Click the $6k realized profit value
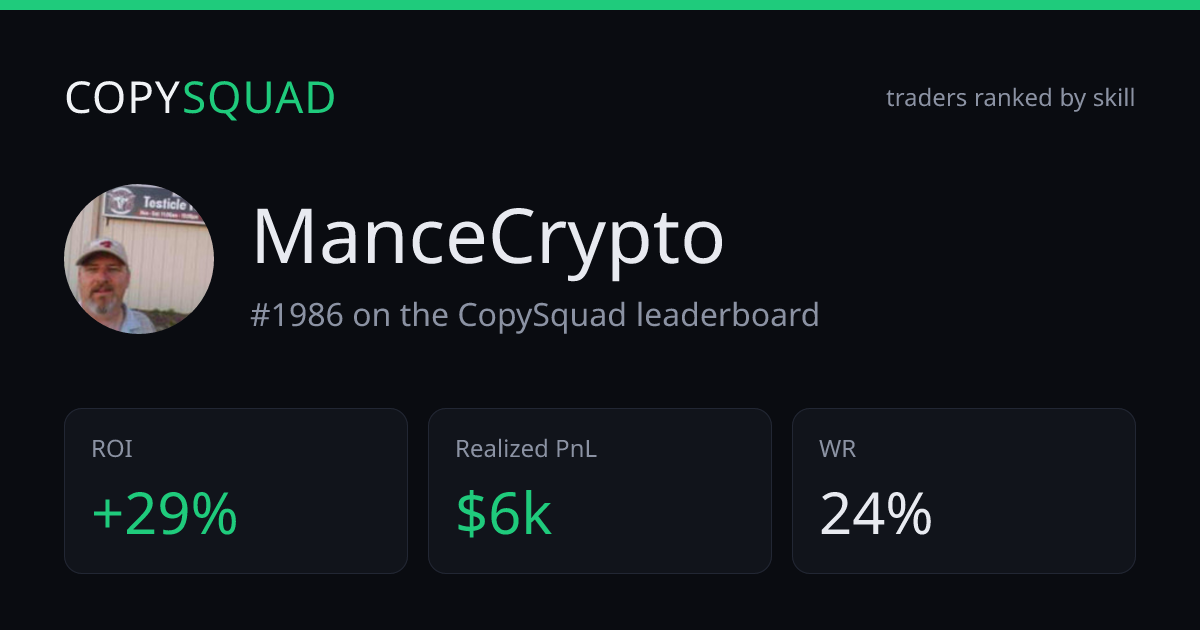Screen dimensions: 1200x630 pos(504,515)
